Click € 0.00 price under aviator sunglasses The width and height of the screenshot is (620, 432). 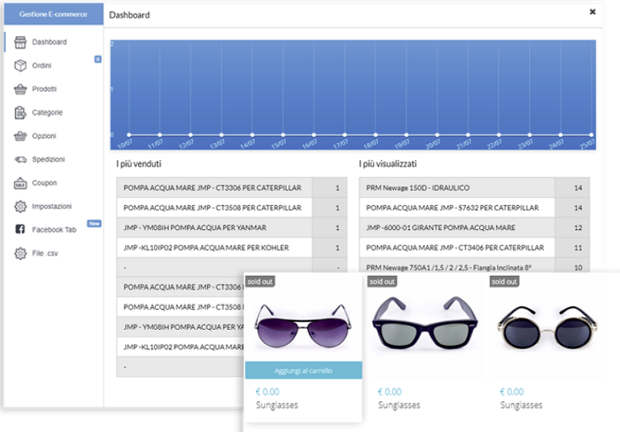click(267, 392)
